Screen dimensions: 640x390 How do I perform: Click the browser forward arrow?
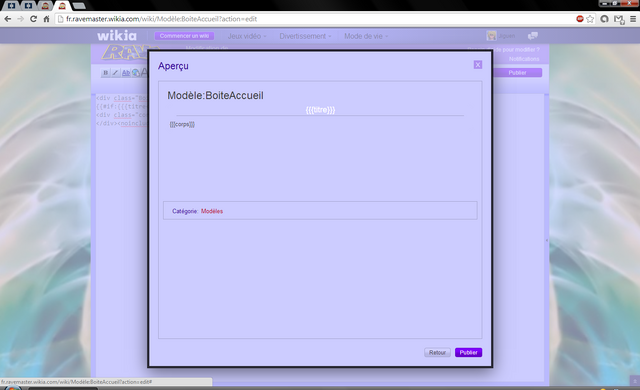point(20,19)
